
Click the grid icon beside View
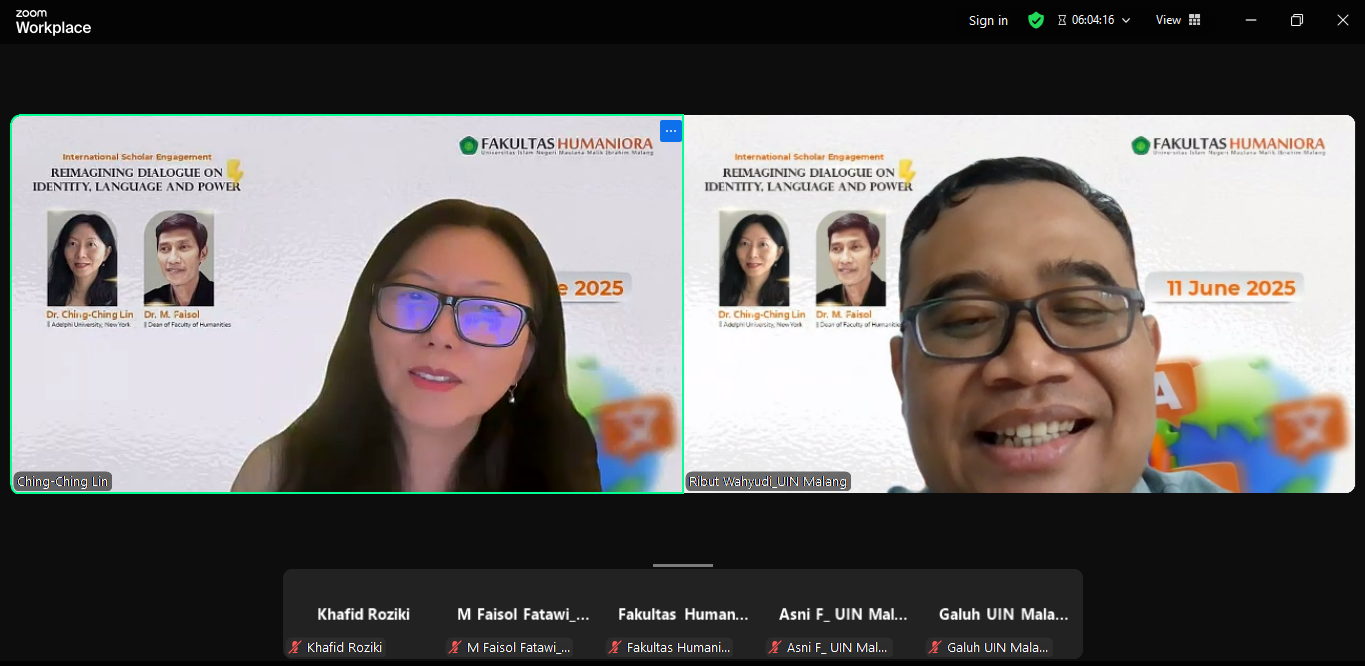(1194, 20)
